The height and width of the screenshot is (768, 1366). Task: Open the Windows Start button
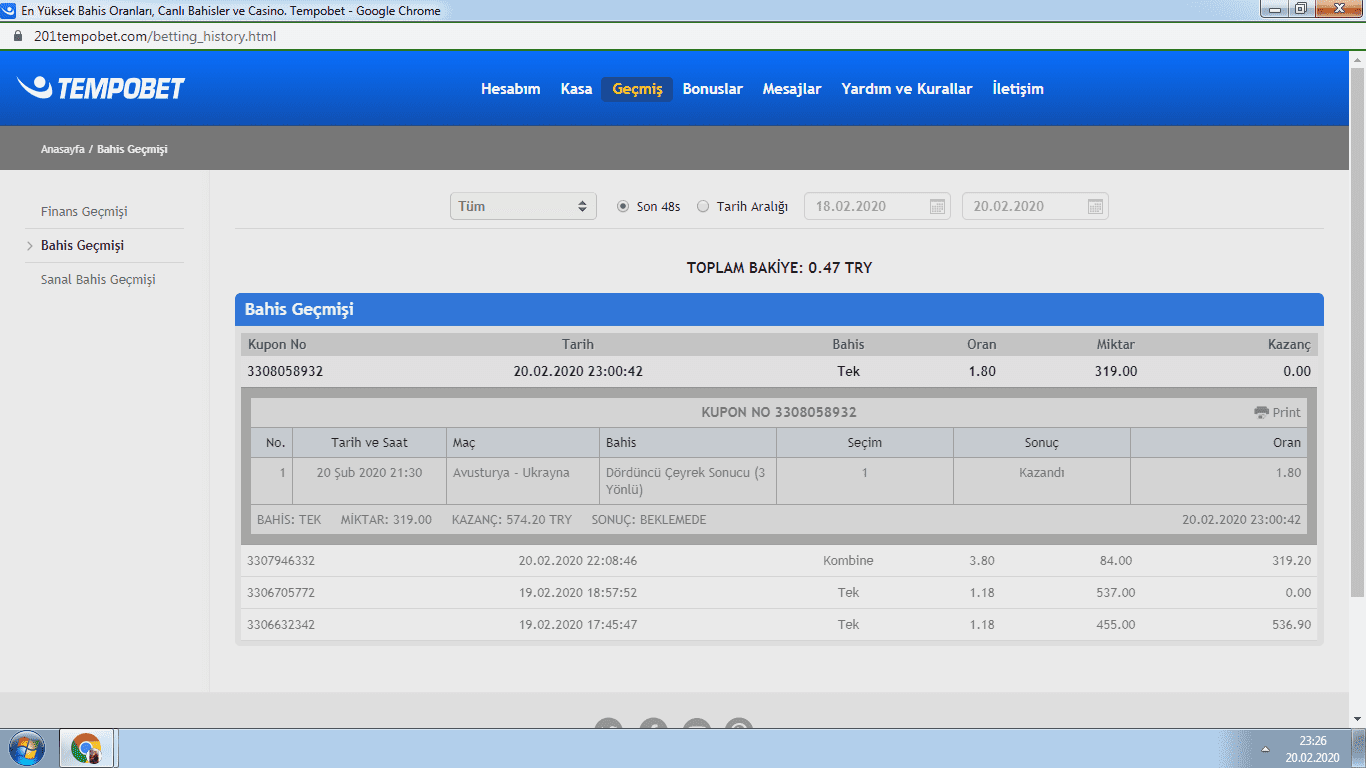coord(27,748)
